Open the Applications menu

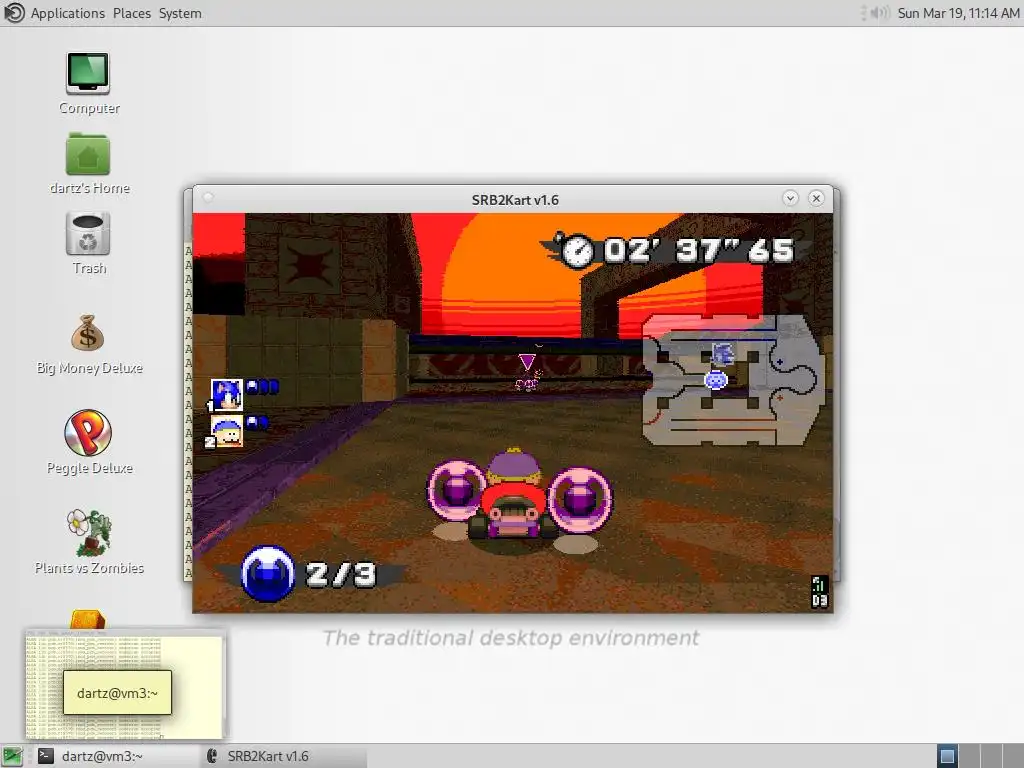coord(68,13)
